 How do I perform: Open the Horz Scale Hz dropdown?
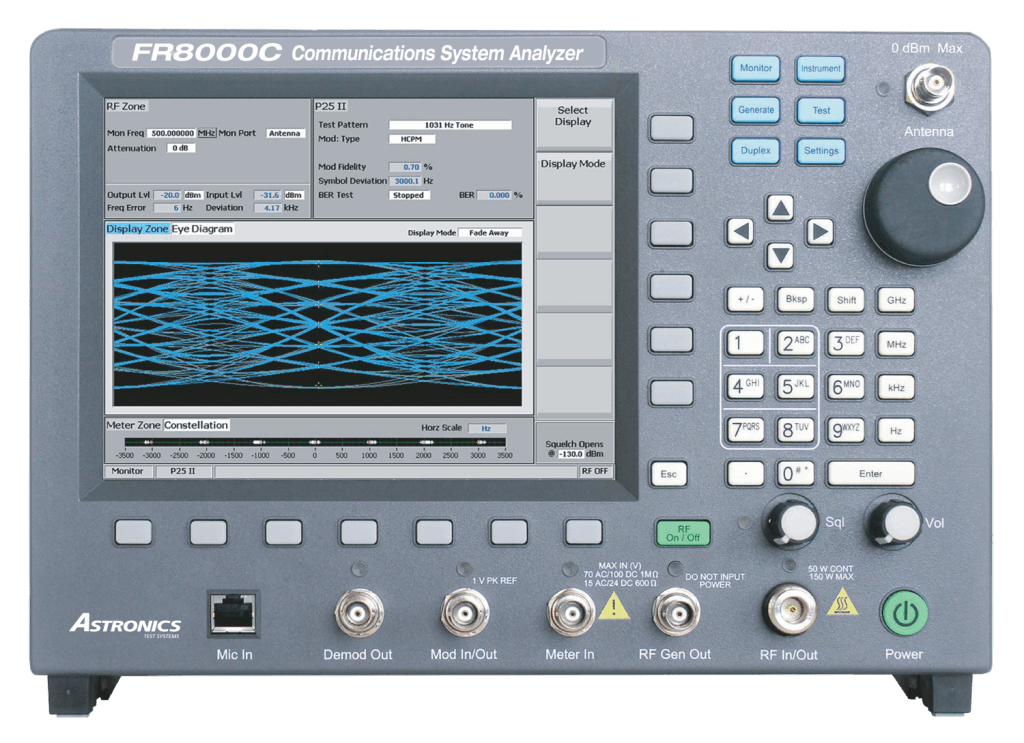487,427
